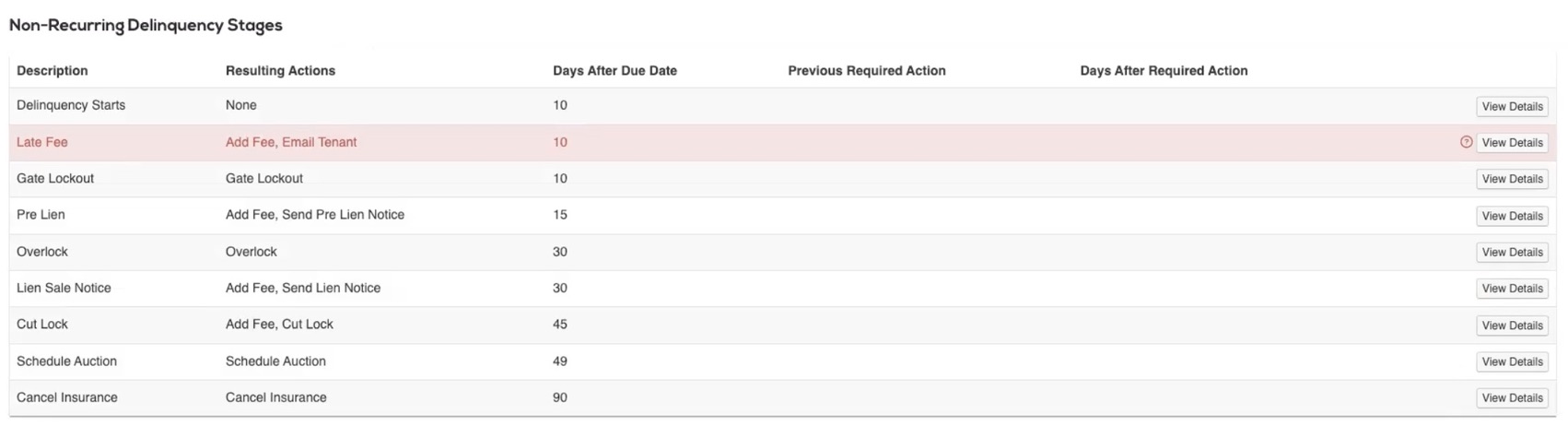
Task: Click Days After Due Date header
Action: [x=614, y=71]
